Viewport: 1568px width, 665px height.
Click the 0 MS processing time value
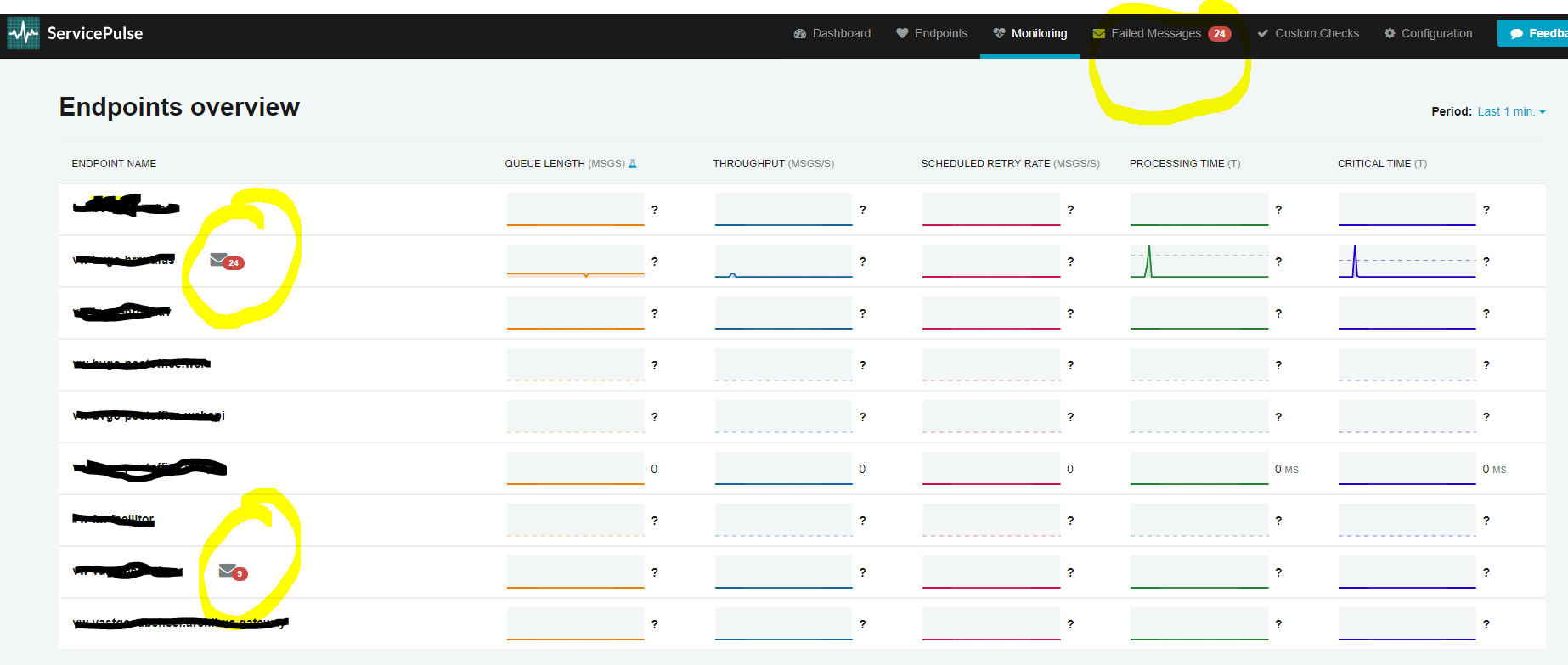1287,469
